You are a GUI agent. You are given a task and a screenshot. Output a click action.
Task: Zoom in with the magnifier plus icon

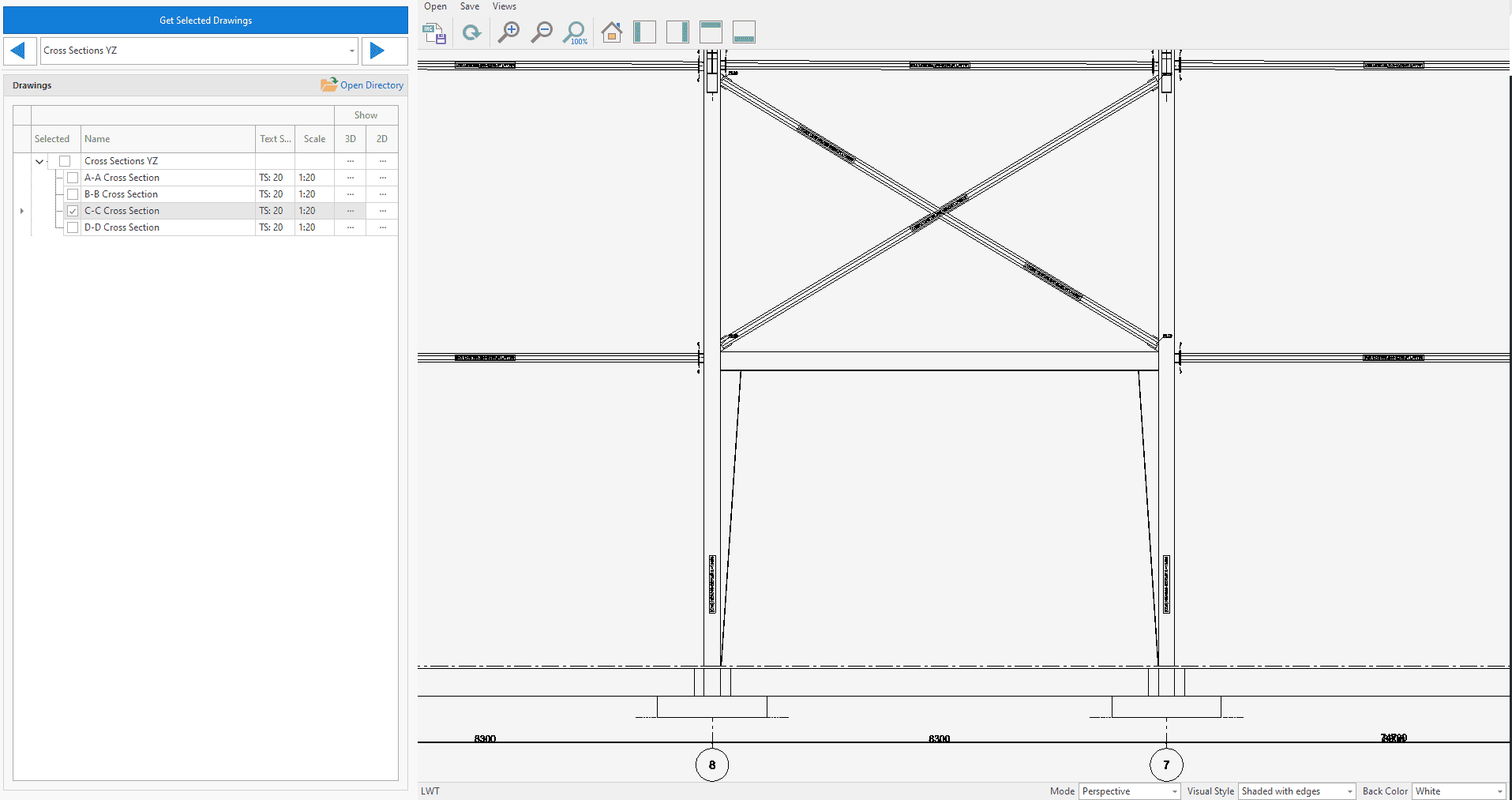(x=508, y=32)
